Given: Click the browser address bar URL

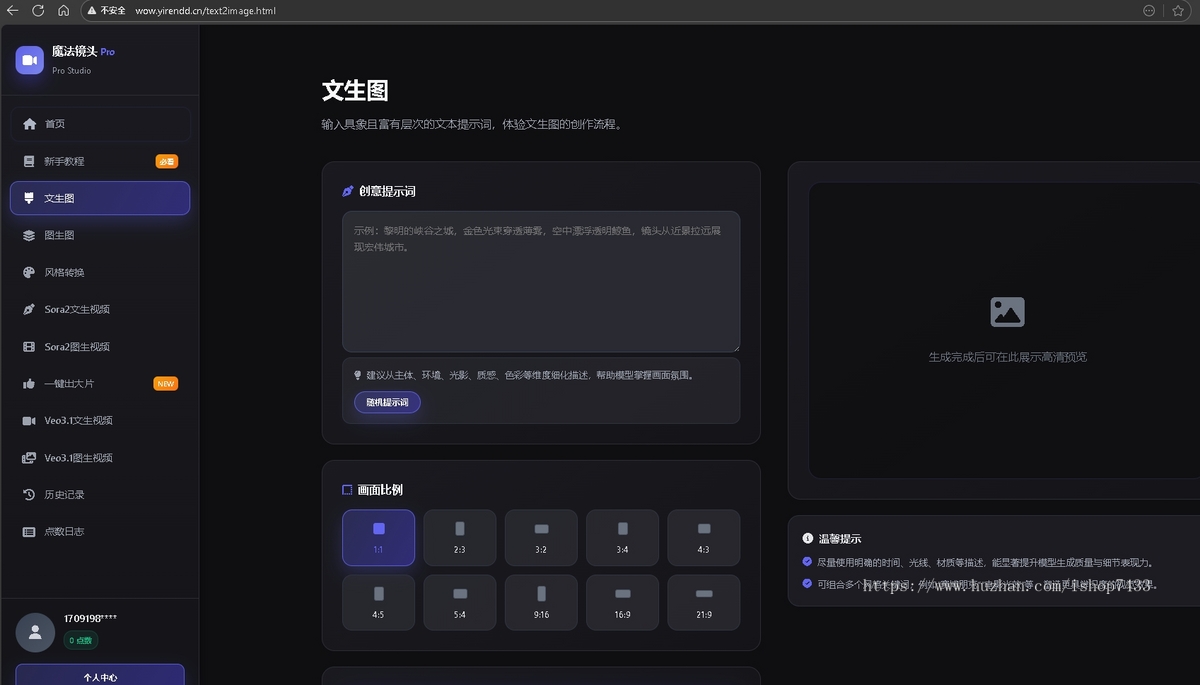Looking at the screenshot, I should pos(205,10).
